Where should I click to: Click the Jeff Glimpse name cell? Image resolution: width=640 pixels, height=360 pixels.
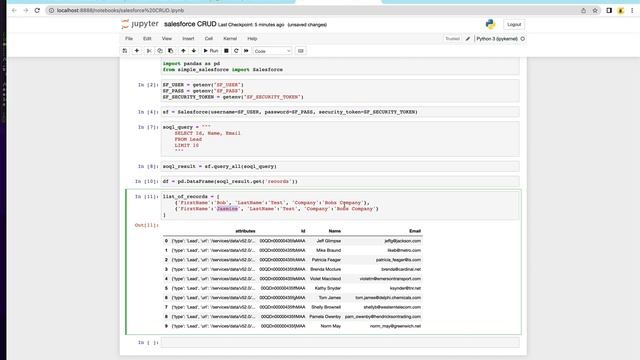coord(329,241)
